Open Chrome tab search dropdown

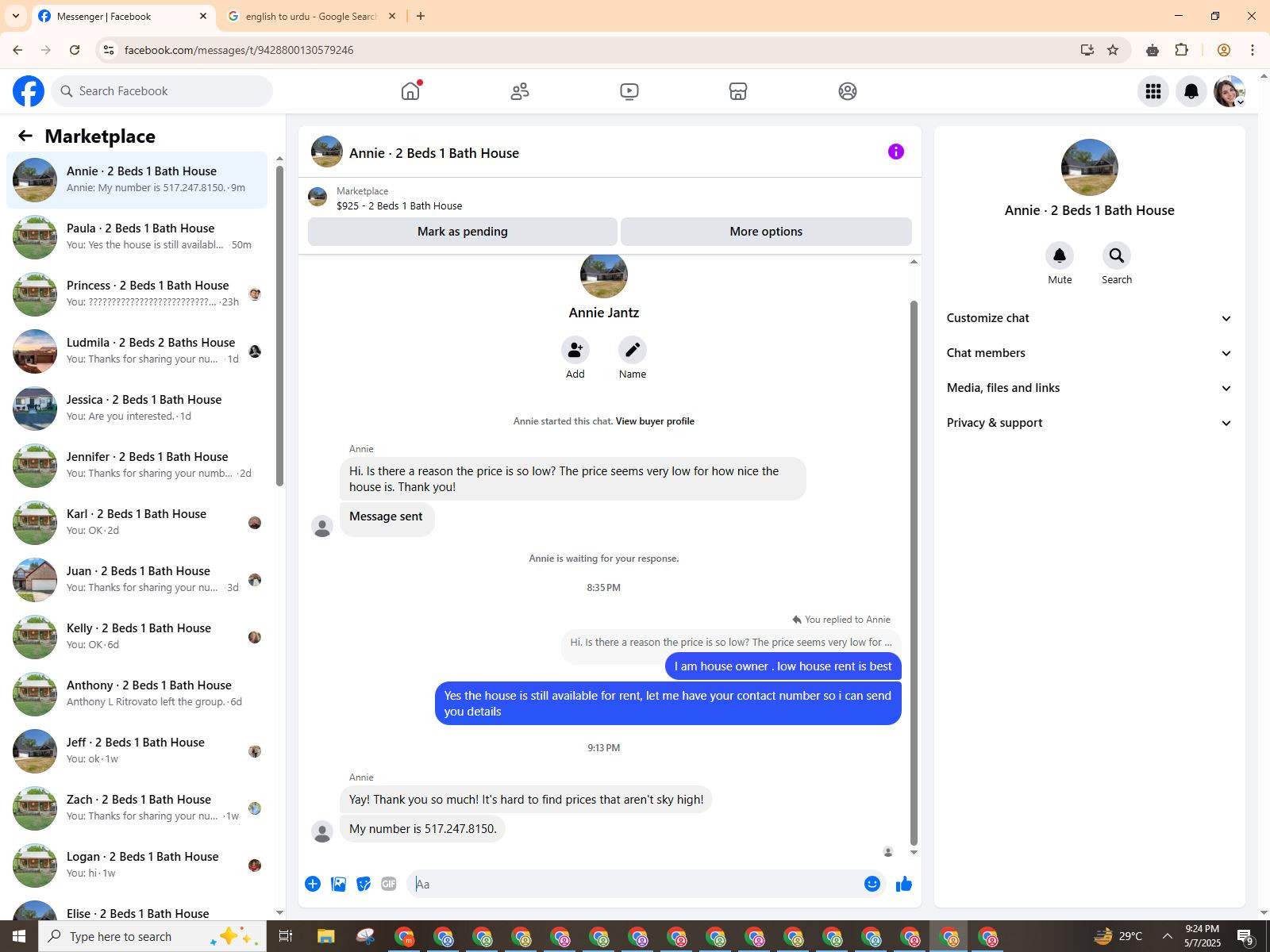point(15,16)
